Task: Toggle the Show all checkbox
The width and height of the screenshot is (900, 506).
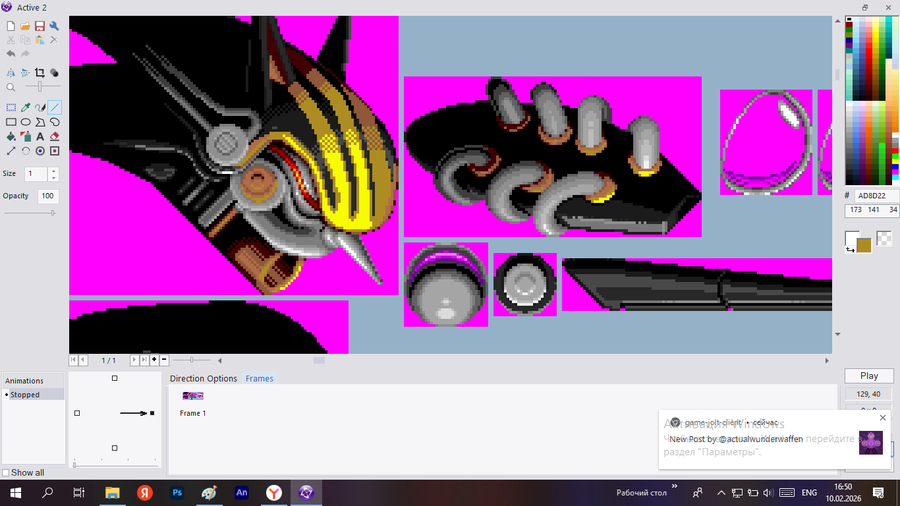Action: [x=6, y=473]
